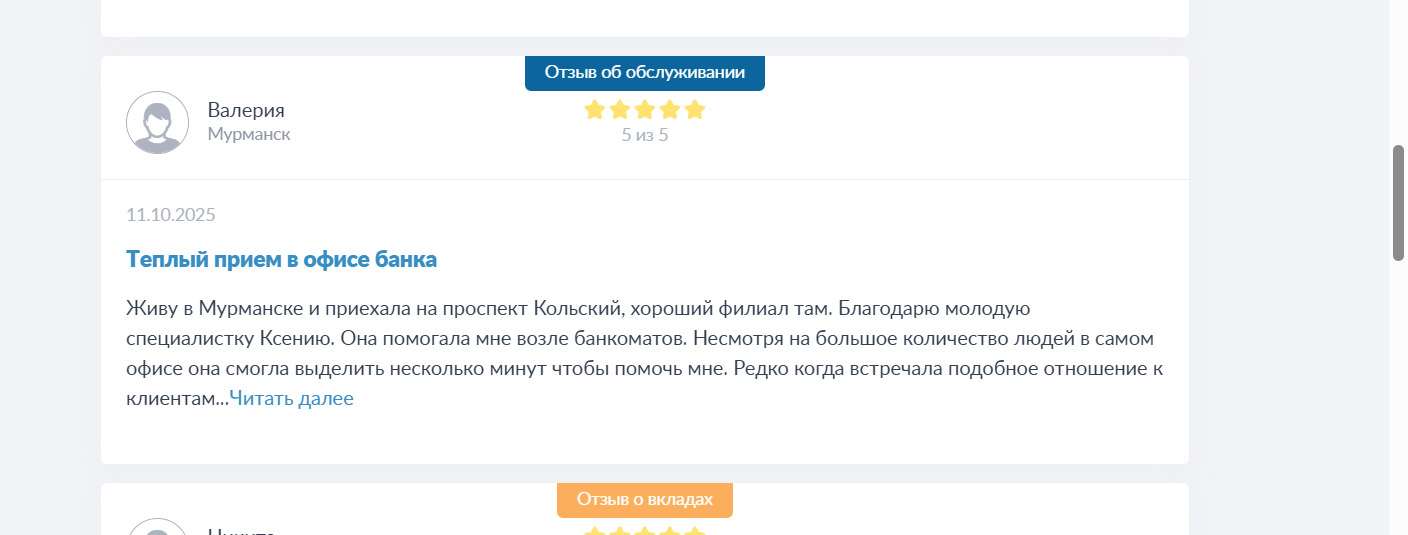1408x535 pixels.
Task: Expand the review via 'Читать далее' link
Action: point(291,399)
